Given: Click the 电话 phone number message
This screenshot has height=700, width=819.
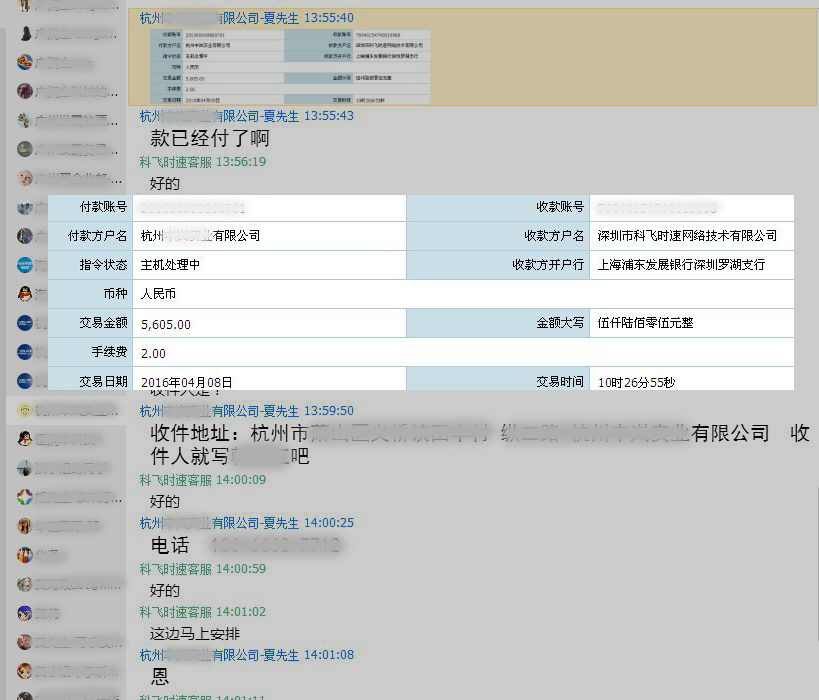Looking at the screenshot, I should [x=246, y=546].
